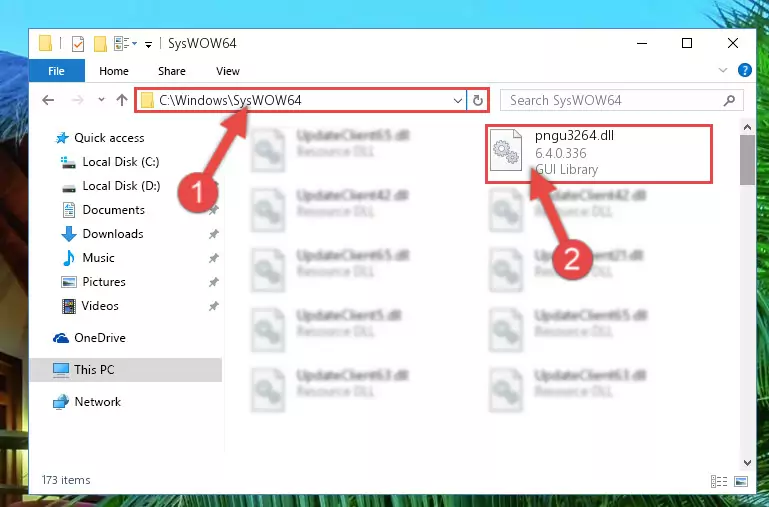Viewport: 769px width, 507px height.
Task: Open Local Disk (C:) in sidebar
Action: [110, 162]
